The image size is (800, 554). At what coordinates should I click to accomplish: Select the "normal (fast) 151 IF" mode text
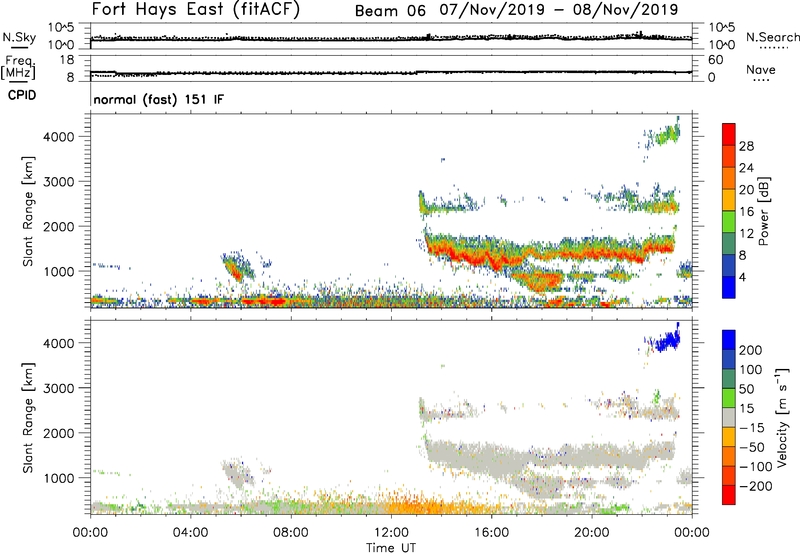pos(159,99)
